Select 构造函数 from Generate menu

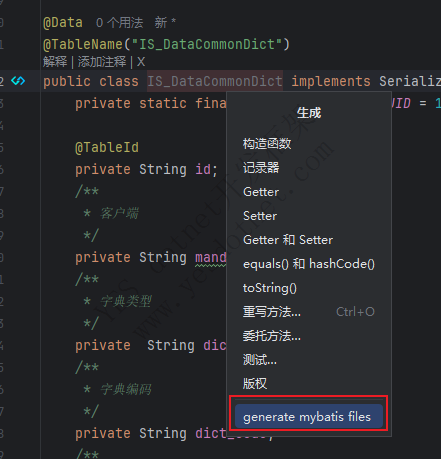pos(267,144)
